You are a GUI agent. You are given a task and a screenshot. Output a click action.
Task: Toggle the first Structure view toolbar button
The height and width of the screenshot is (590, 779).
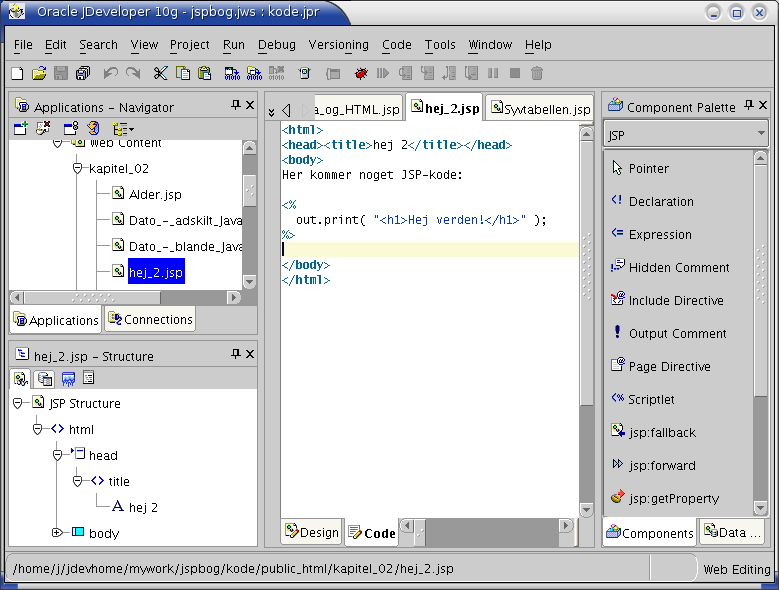20,378
